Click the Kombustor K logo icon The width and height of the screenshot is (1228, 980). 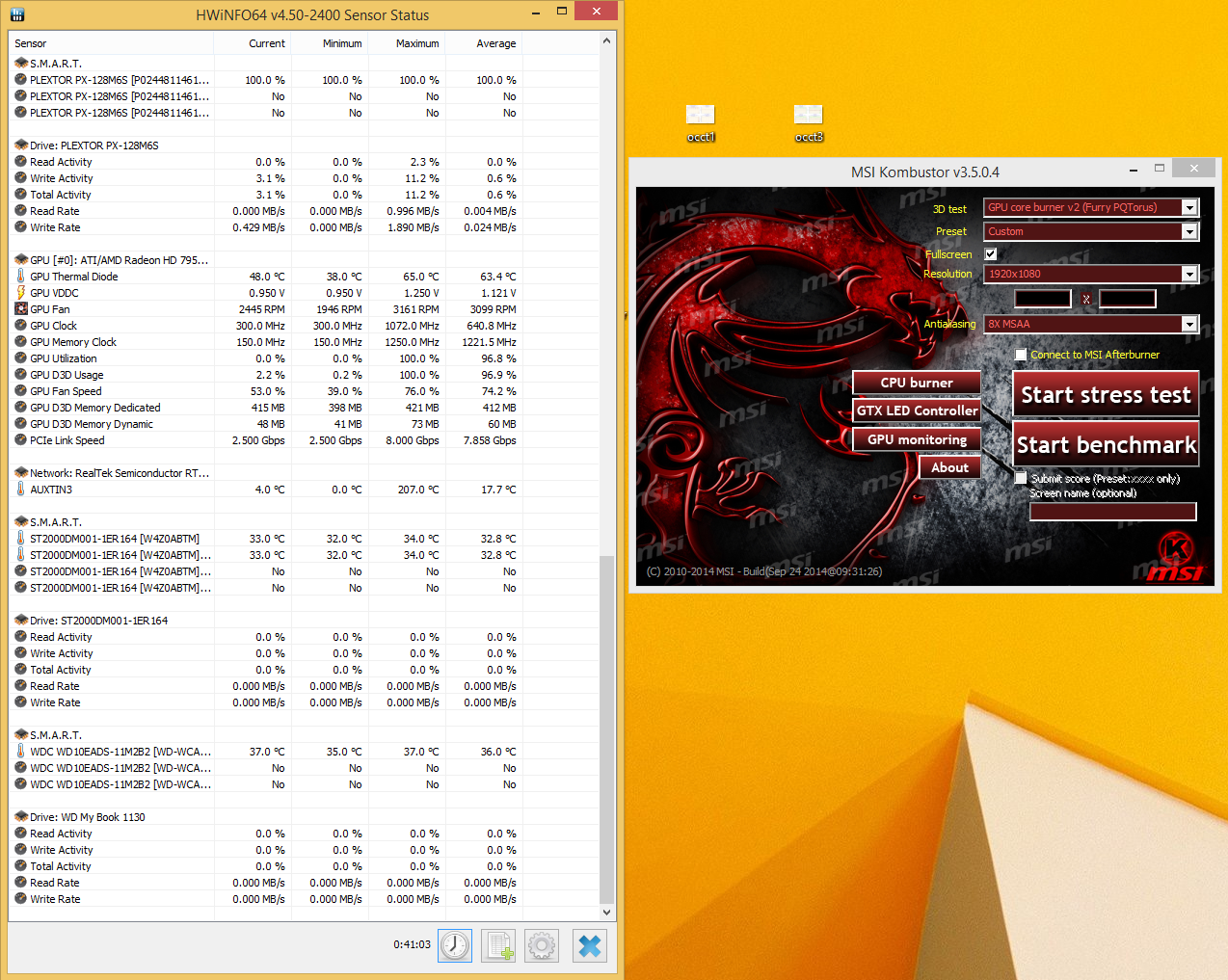(1176, 549)
